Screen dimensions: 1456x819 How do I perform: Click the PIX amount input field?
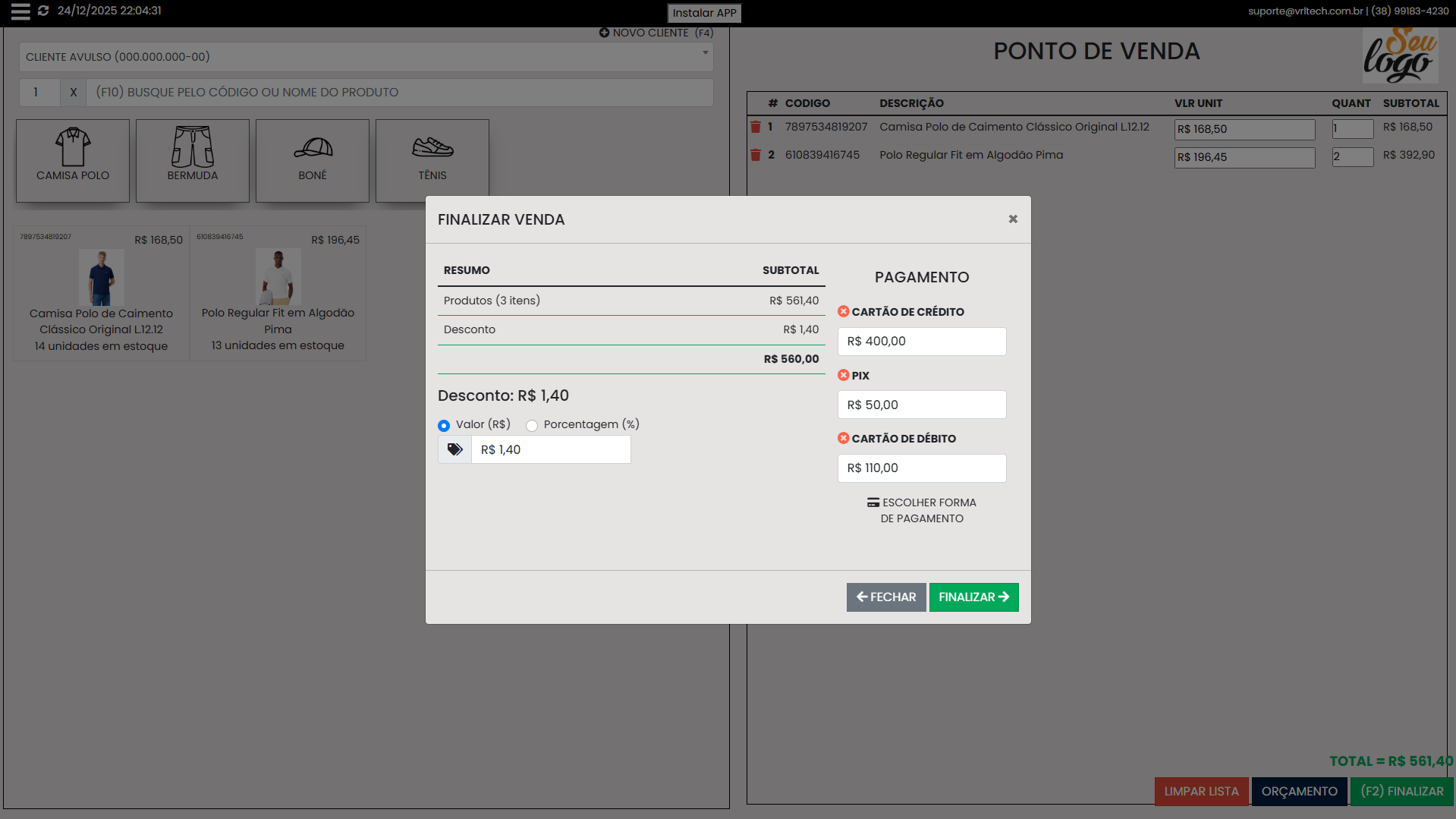922,405
